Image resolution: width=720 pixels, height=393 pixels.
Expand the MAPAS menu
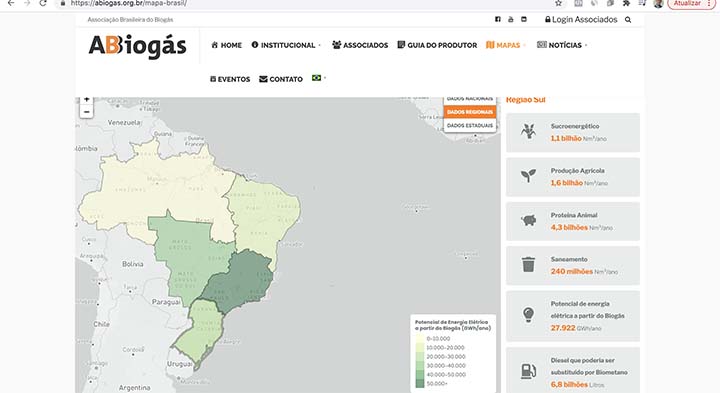tap(506, 45)
